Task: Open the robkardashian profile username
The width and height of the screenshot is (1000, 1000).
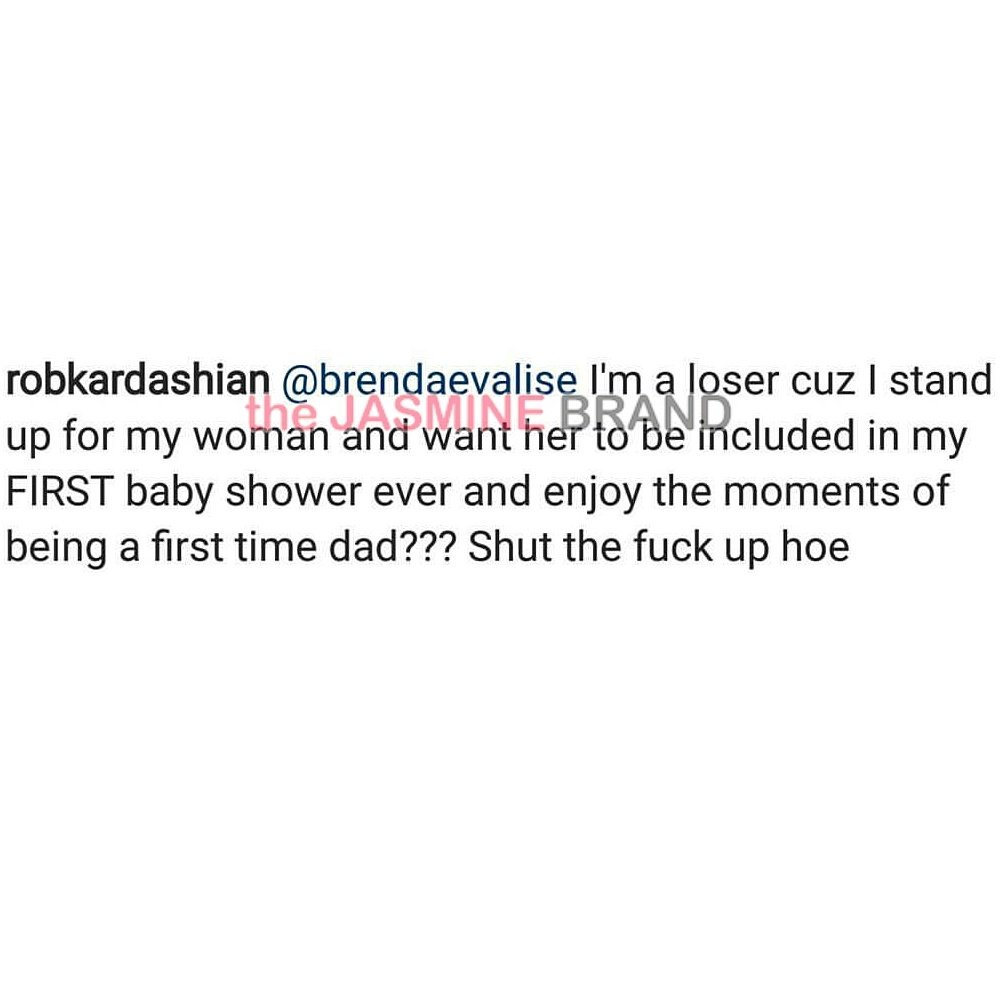Action: pyautogui.click(x=138, y=381)
